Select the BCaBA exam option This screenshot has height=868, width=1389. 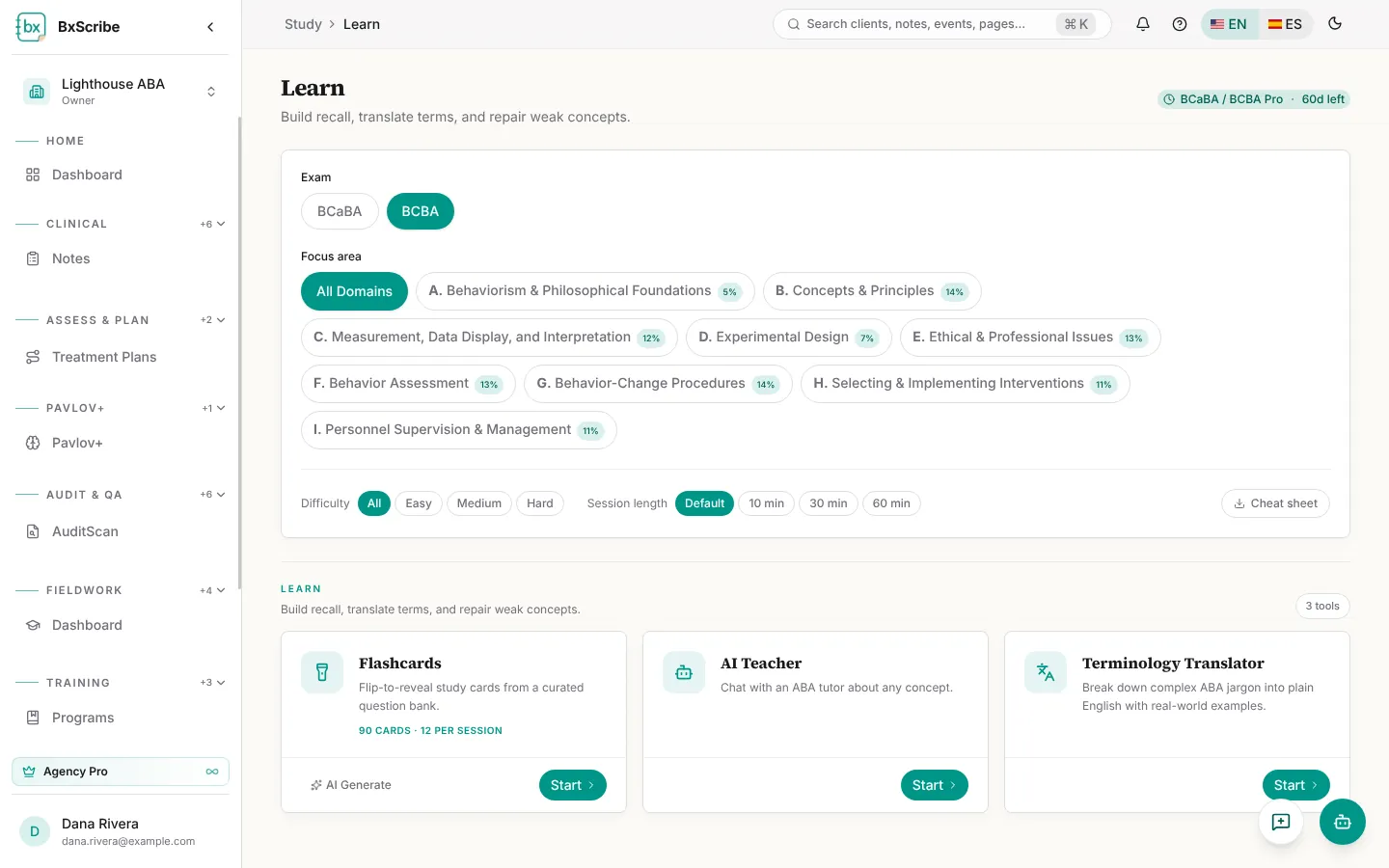(x=340, y=211)
